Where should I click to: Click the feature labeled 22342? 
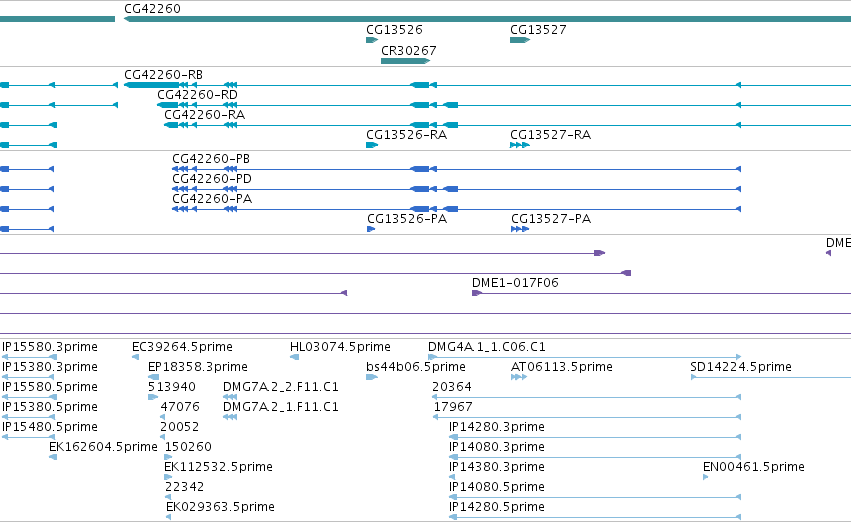click(185, 488)
